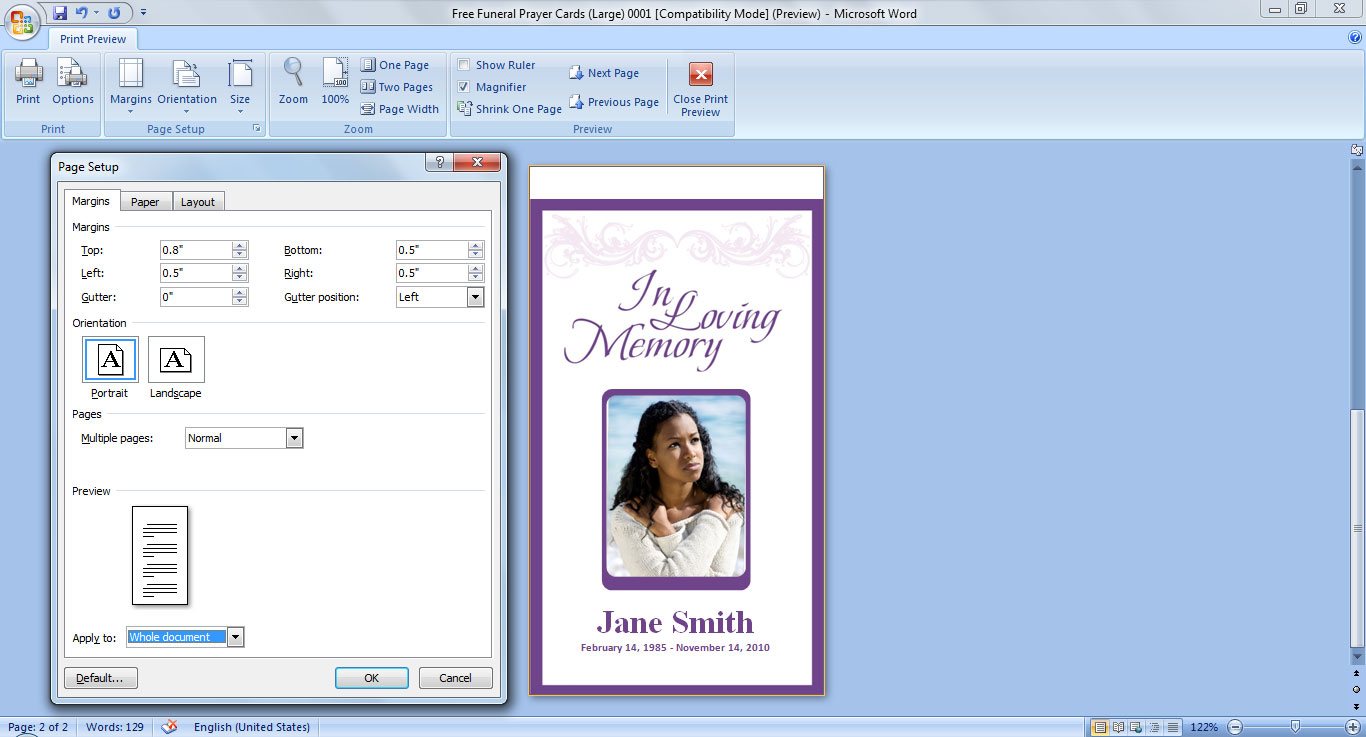Click Shrink One Page

pyautogui.click(x=510, y=109)
